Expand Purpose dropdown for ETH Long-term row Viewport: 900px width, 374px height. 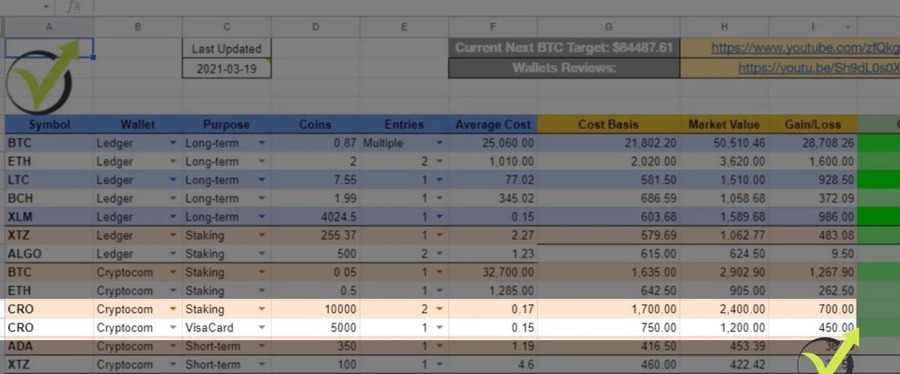[262, 162]
